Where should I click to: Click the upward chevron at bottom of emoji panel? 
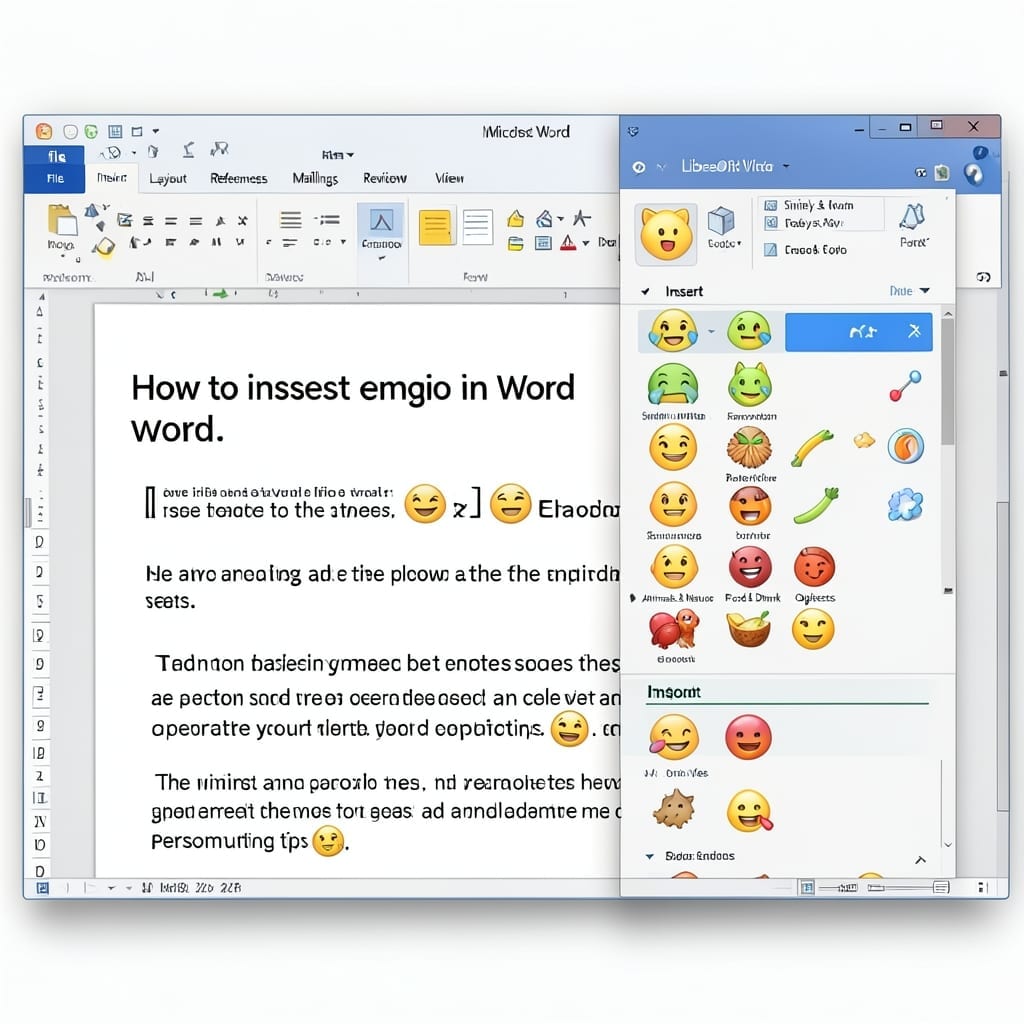pos(920,859)
